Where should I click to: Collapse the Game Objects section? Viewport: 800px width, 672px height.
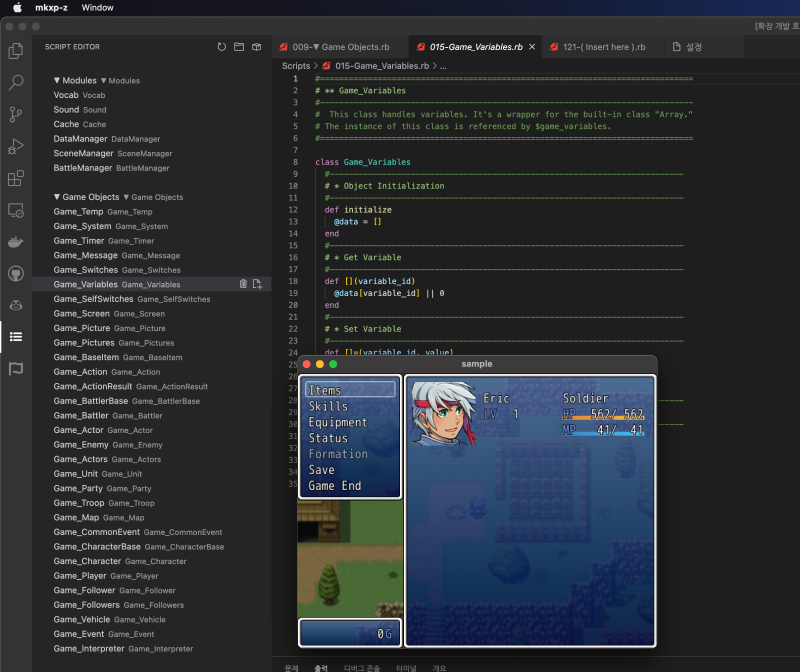click(58, 197)
